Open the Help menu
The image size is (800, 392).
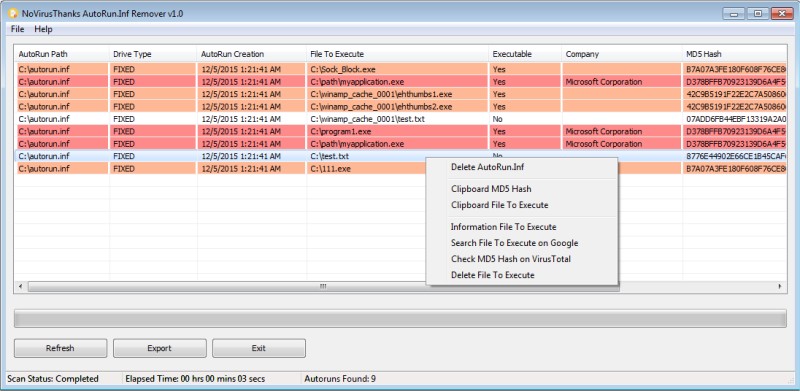coord(43,29)
